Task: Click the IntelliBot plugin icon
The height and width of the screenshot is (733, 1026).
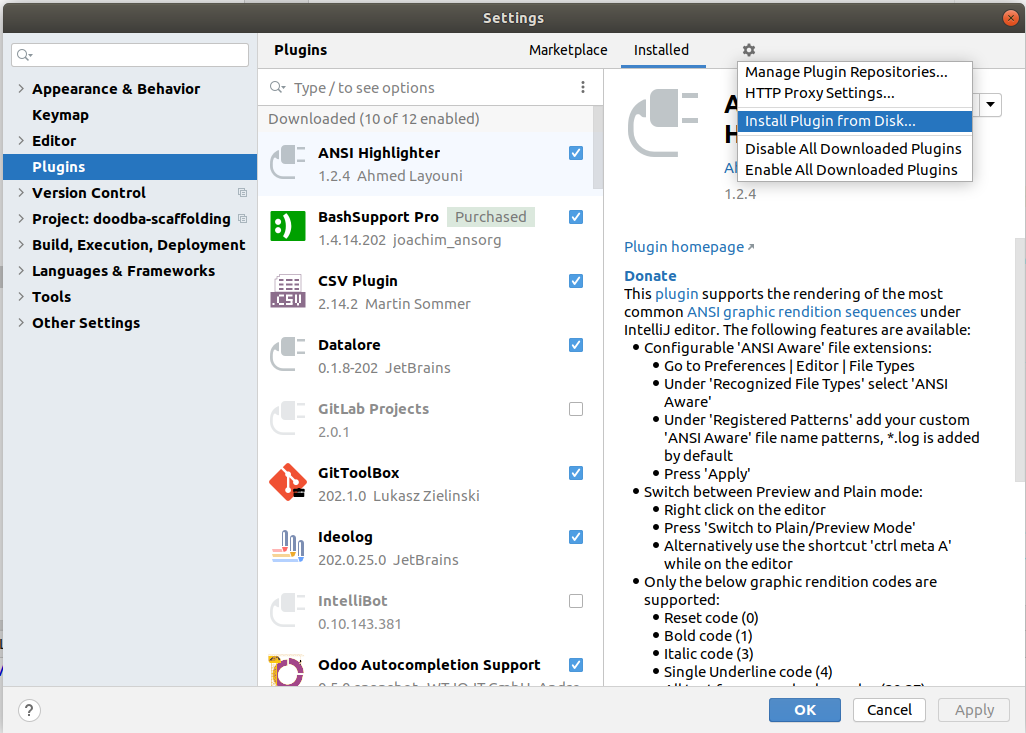Action: point(288,611)
